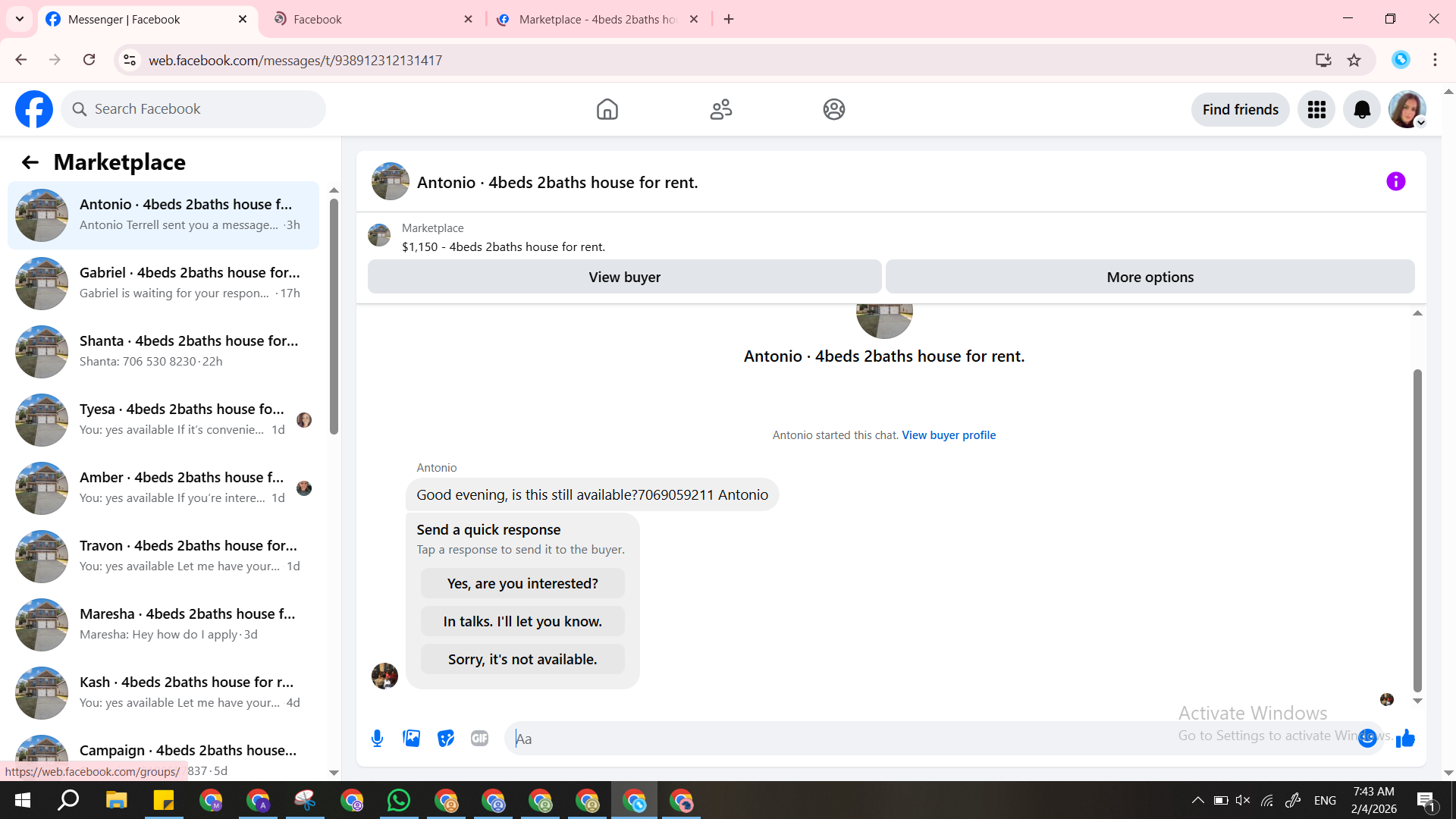Screen dimensions: 1456x819
Task: Switch to the Marketplace browser tab
Action: pos(598,19)
